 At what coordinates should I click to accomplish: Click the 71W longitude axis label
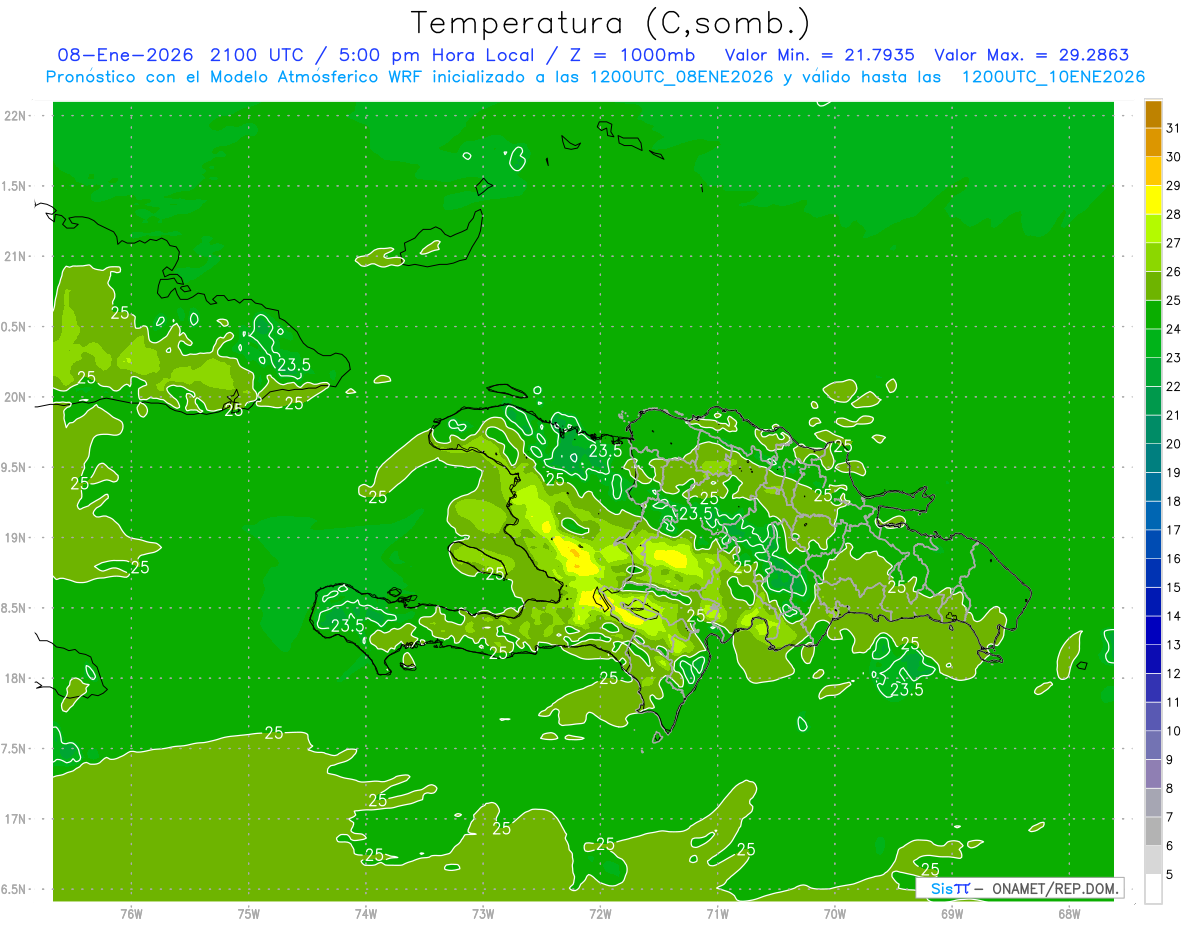[x=717, y=914]
